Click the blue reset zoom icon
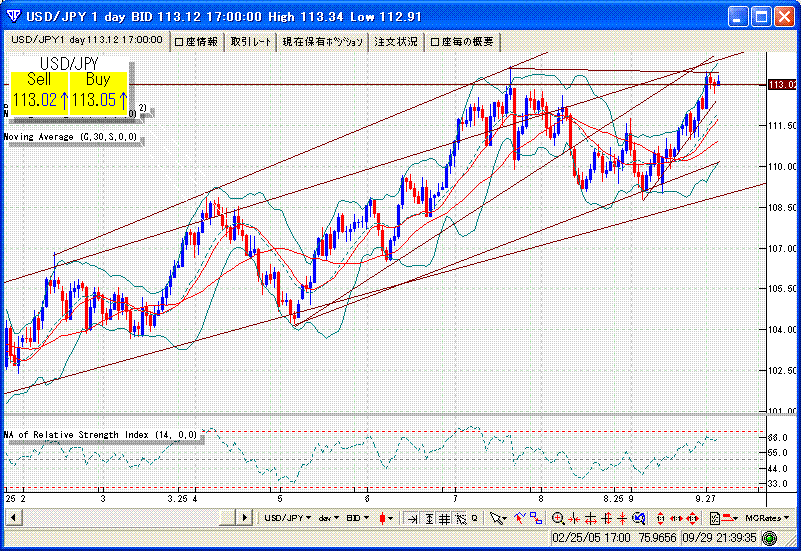Viewport: 801px width, 551px height. (640, 518)
